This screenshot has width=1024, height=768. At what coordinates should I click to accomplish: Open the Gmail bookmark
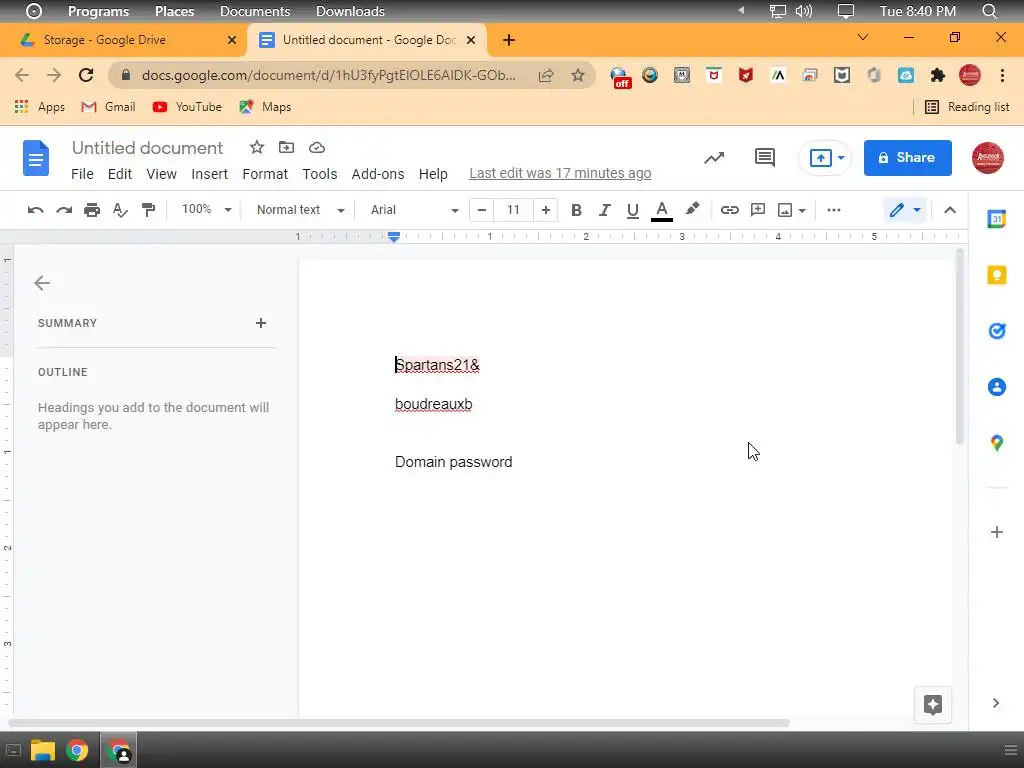108,107
